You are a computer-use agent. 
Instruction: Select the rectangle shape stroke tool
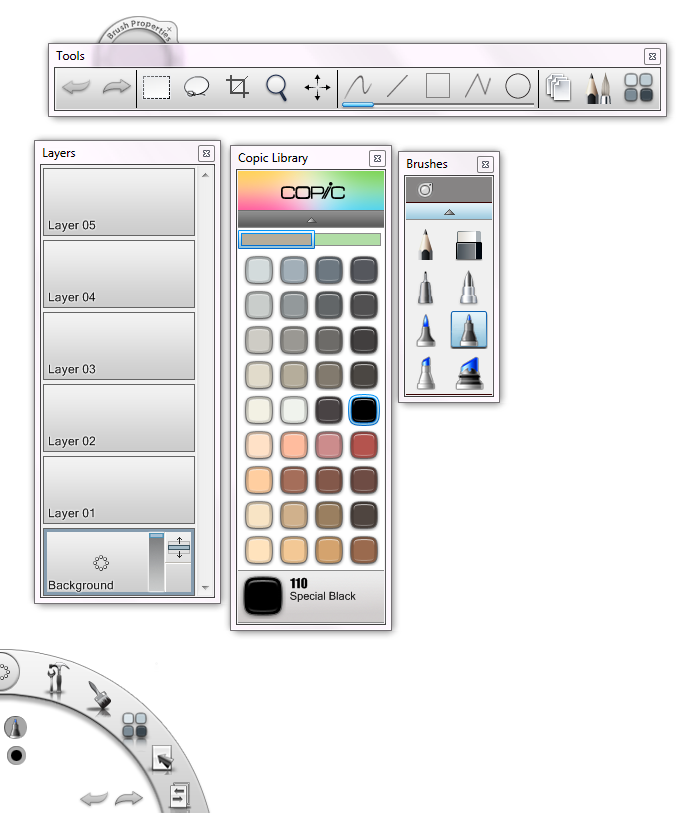tap(438, 86)
